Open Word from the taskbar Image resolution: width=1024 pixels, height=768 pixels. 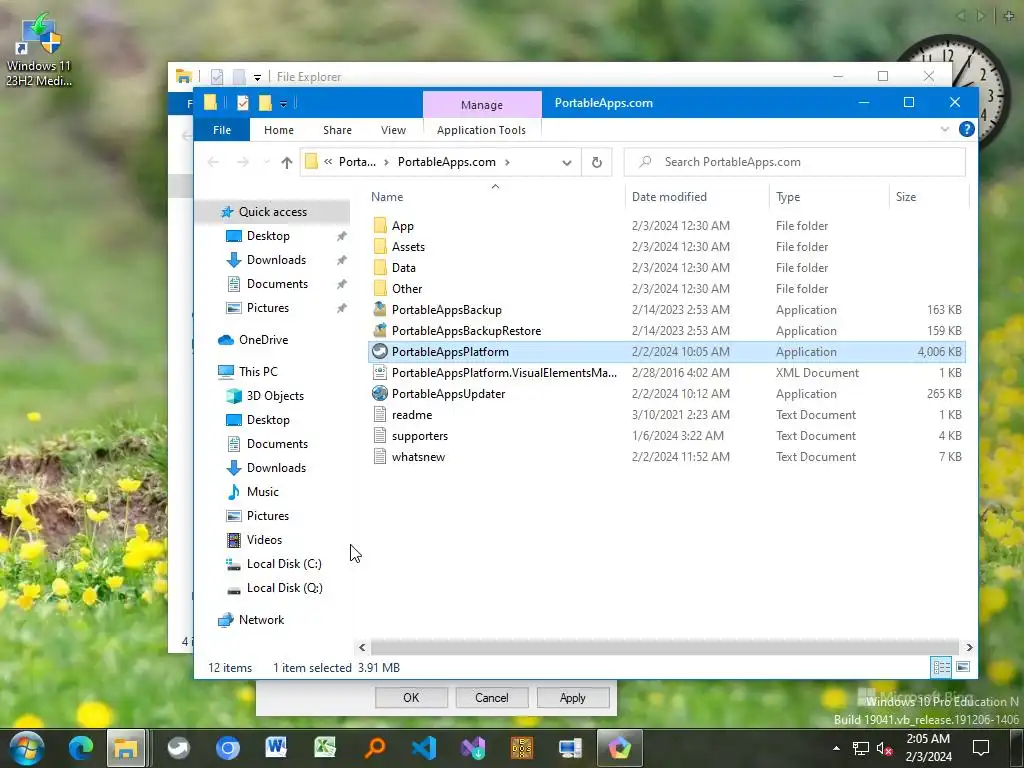point(276,748)
